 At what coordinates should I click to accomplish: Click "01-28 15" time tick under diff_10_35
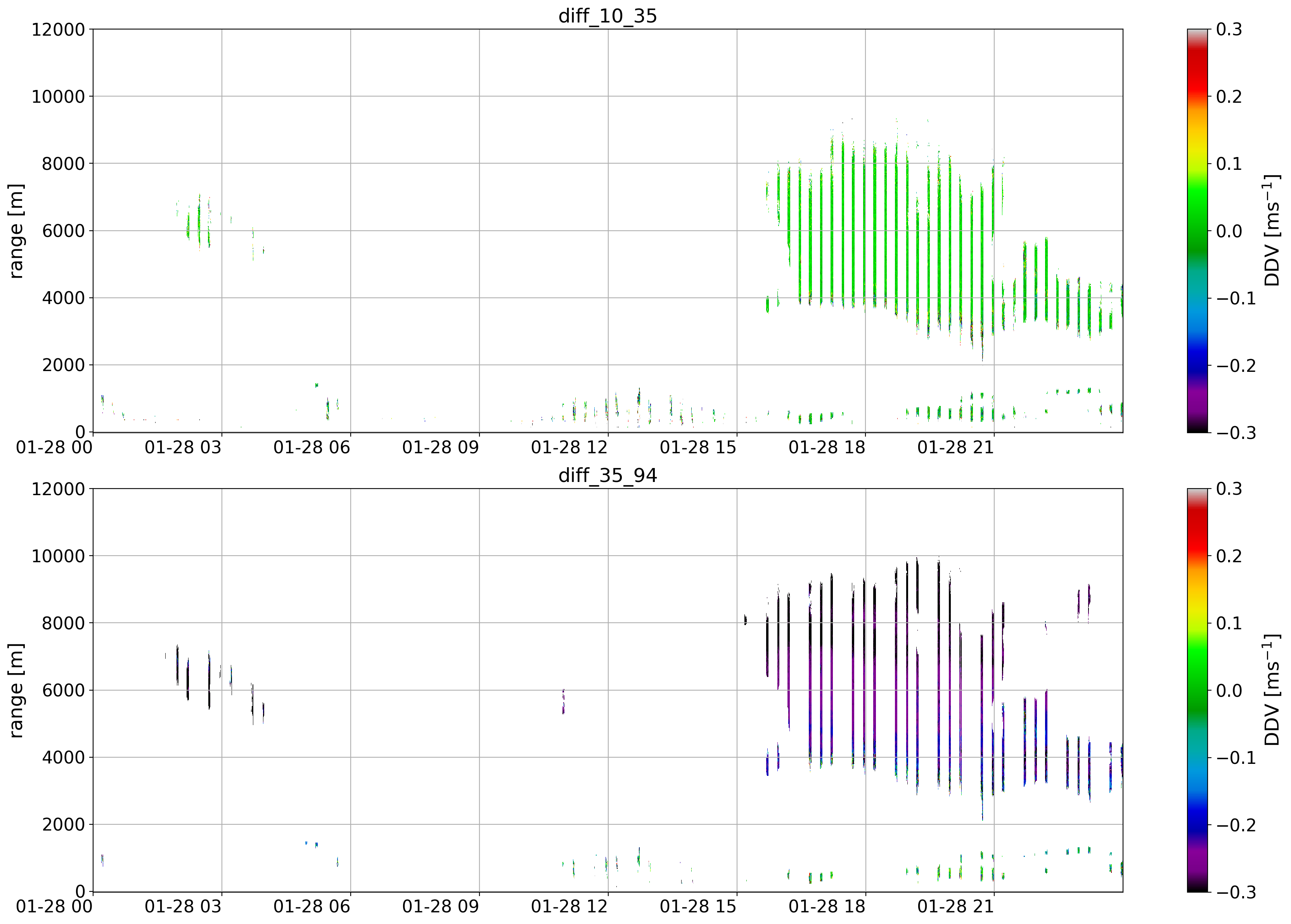[x=698, y=448]
